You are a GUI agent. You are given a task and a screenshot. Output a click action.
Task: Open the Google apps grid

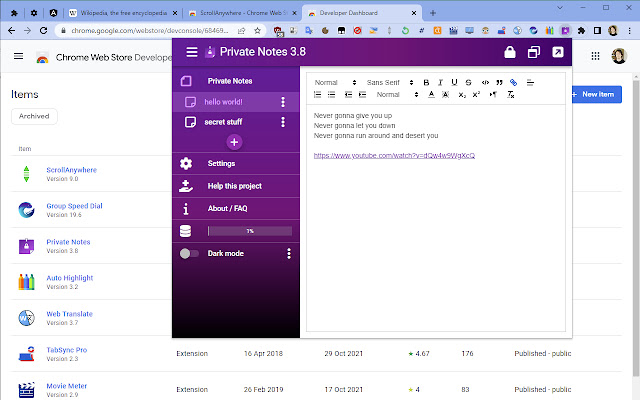[x=595, y=56]
